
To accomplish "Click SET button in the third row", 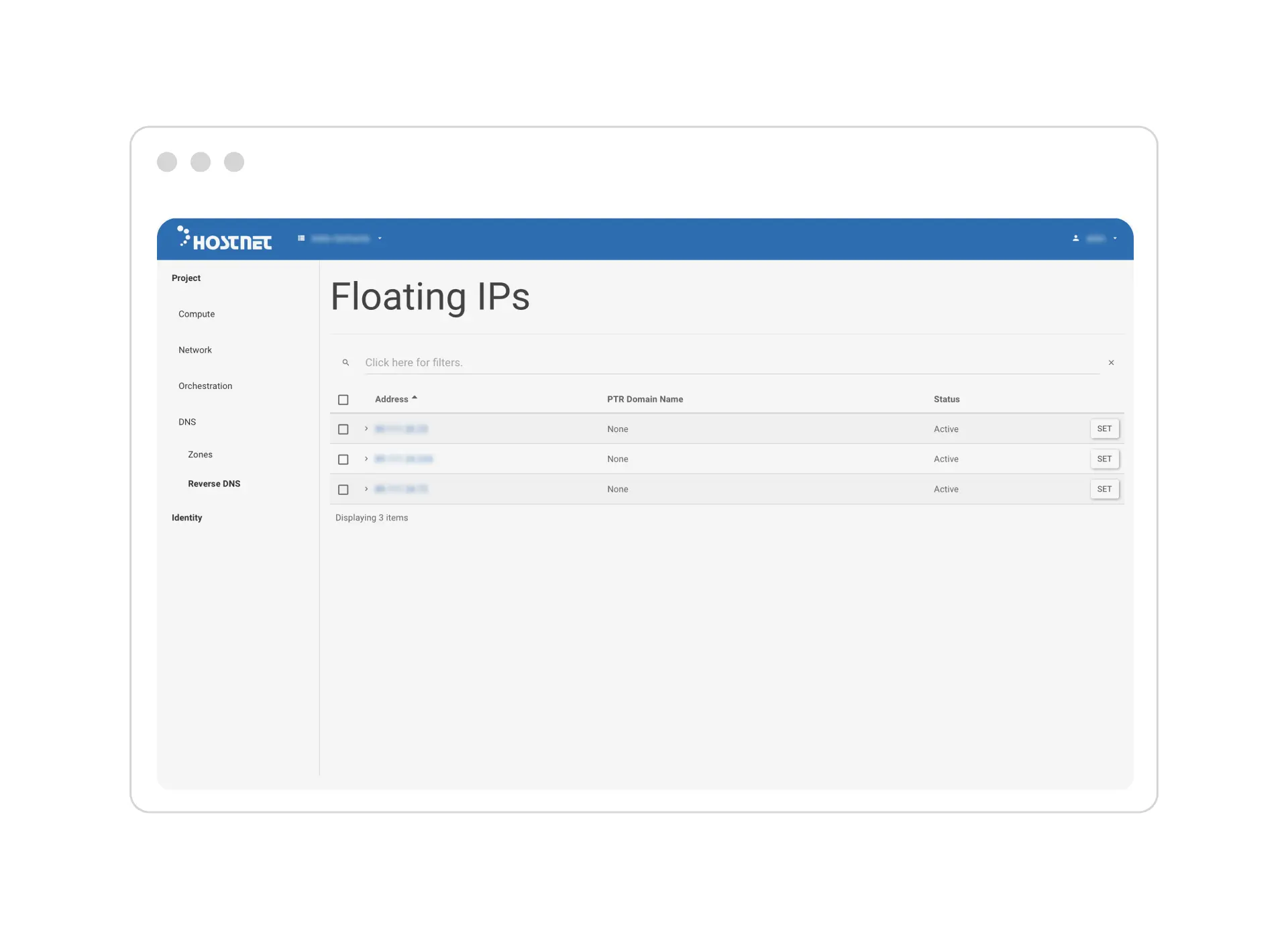I will pos(1104,489).
